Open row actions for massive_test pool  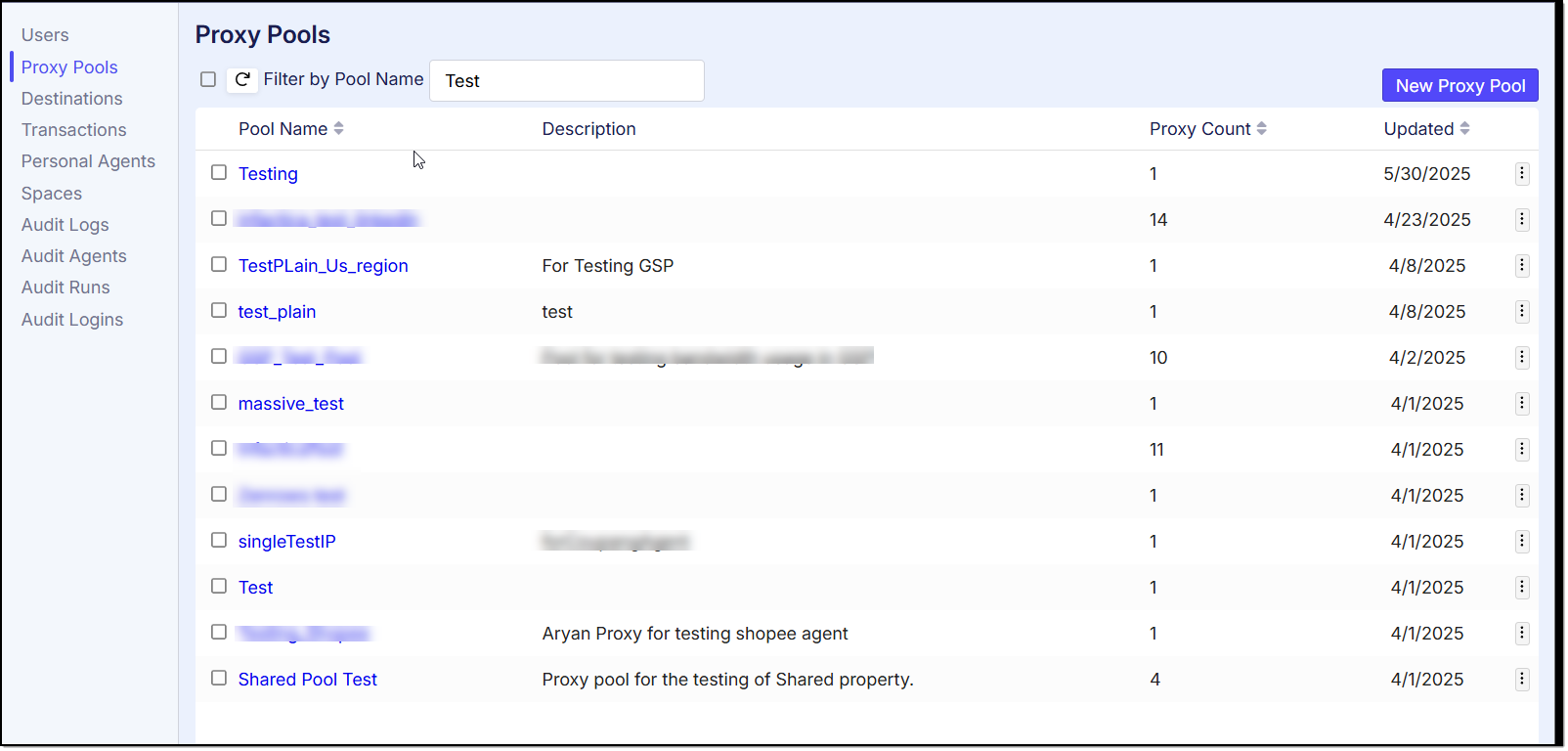pos(1522,404)
